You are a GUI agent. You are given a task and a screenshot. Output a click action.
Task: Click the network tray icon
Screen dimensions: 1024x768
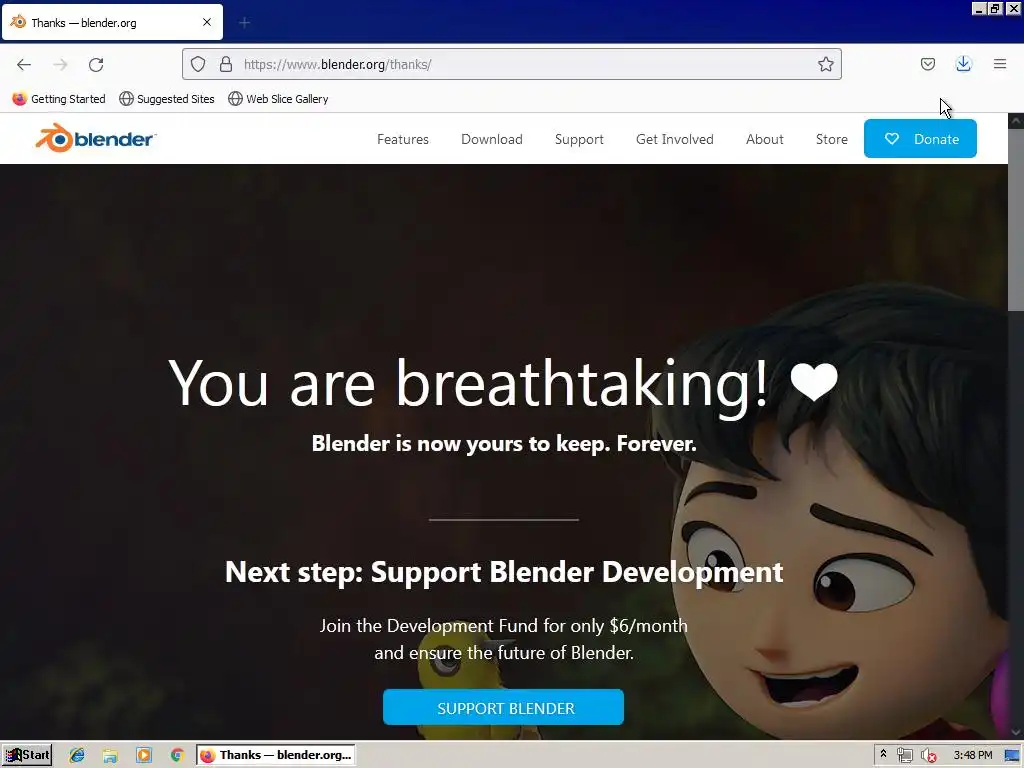click(x=904, y=755)
